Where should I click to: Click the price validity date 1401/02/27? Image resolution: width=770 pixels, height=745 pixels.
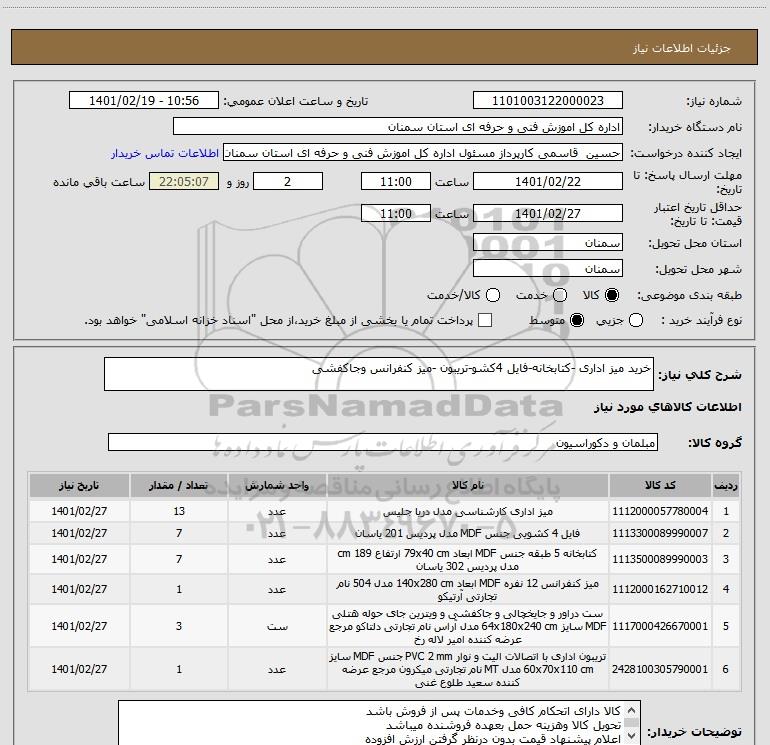pyautogui.click(x=548, y=213)
